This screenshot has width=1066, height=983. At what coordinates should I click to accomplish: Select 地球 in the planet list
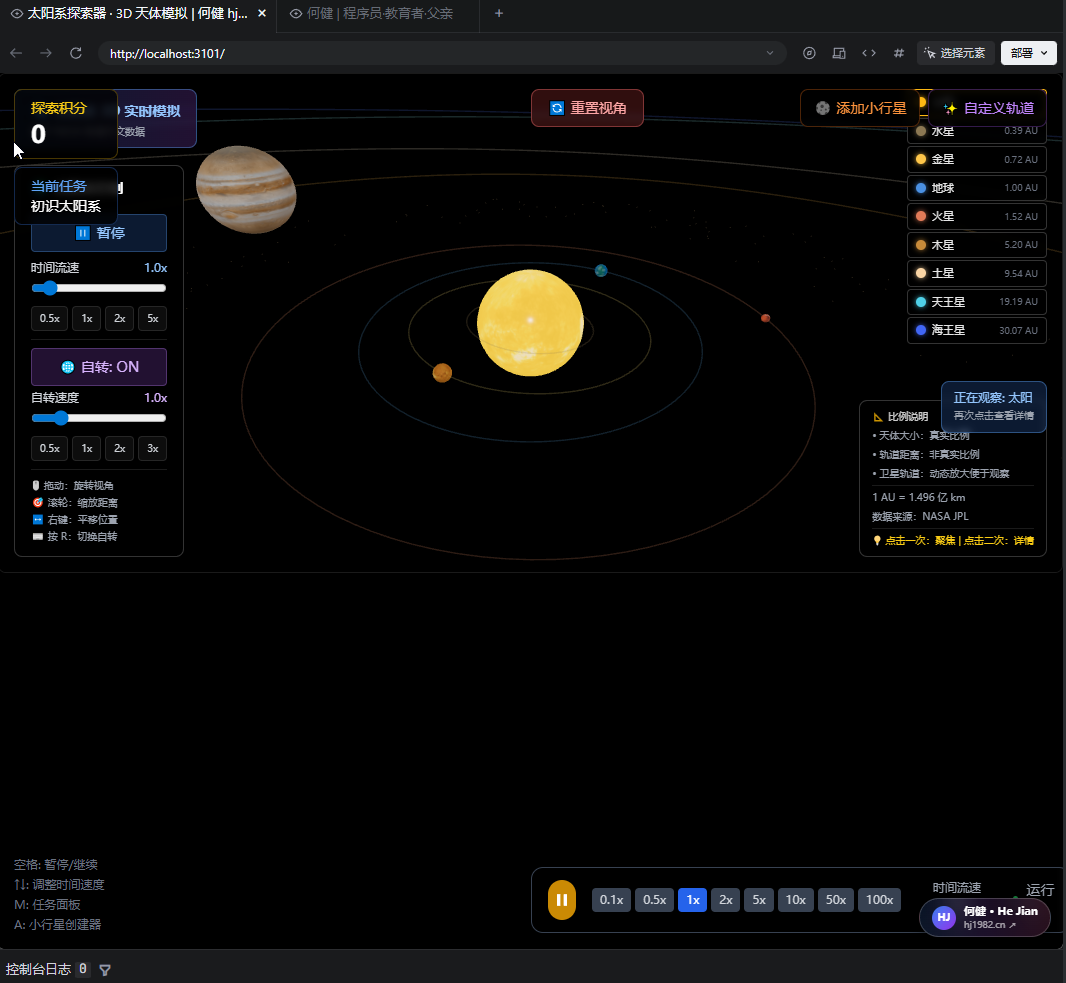coord(977,188)
